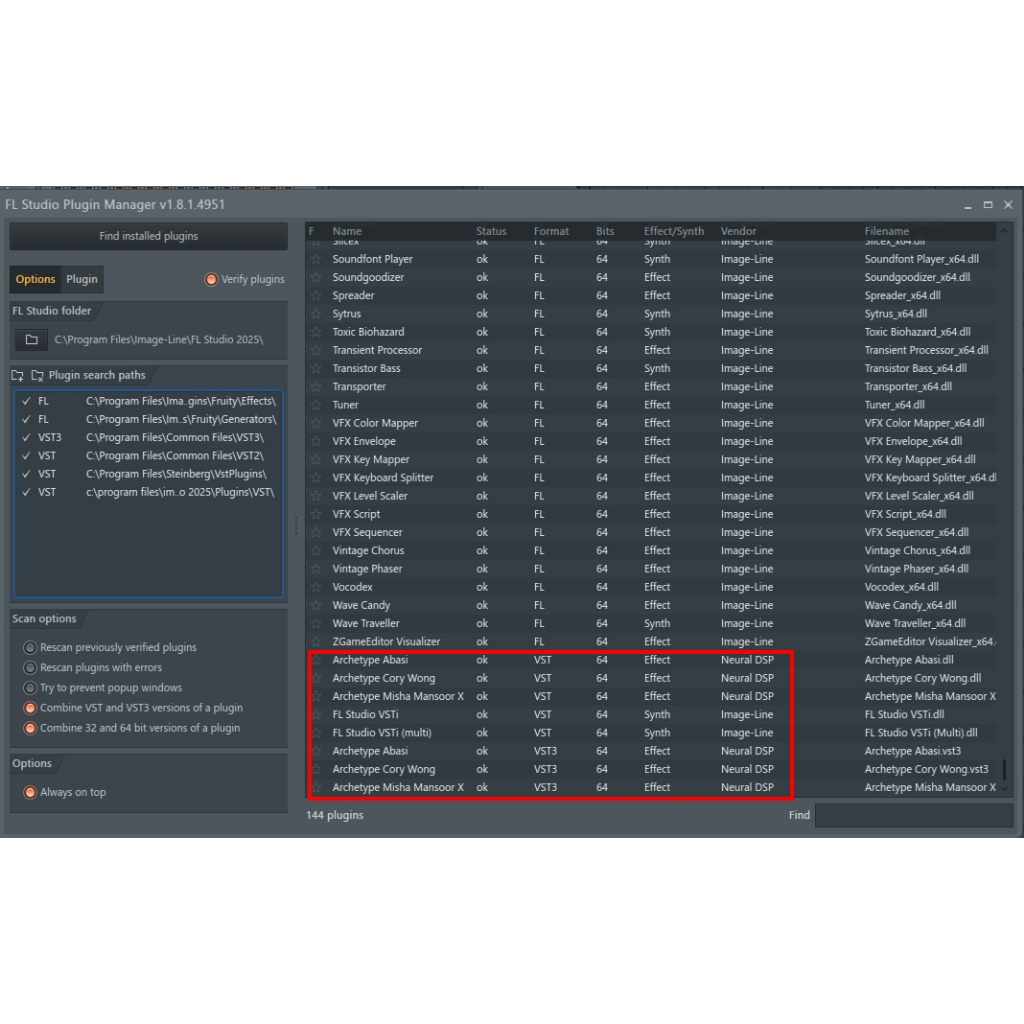Favorite the Vocodex plugin star
1024x1024 pixels.
pyautogui.click(x=316, y=588)
